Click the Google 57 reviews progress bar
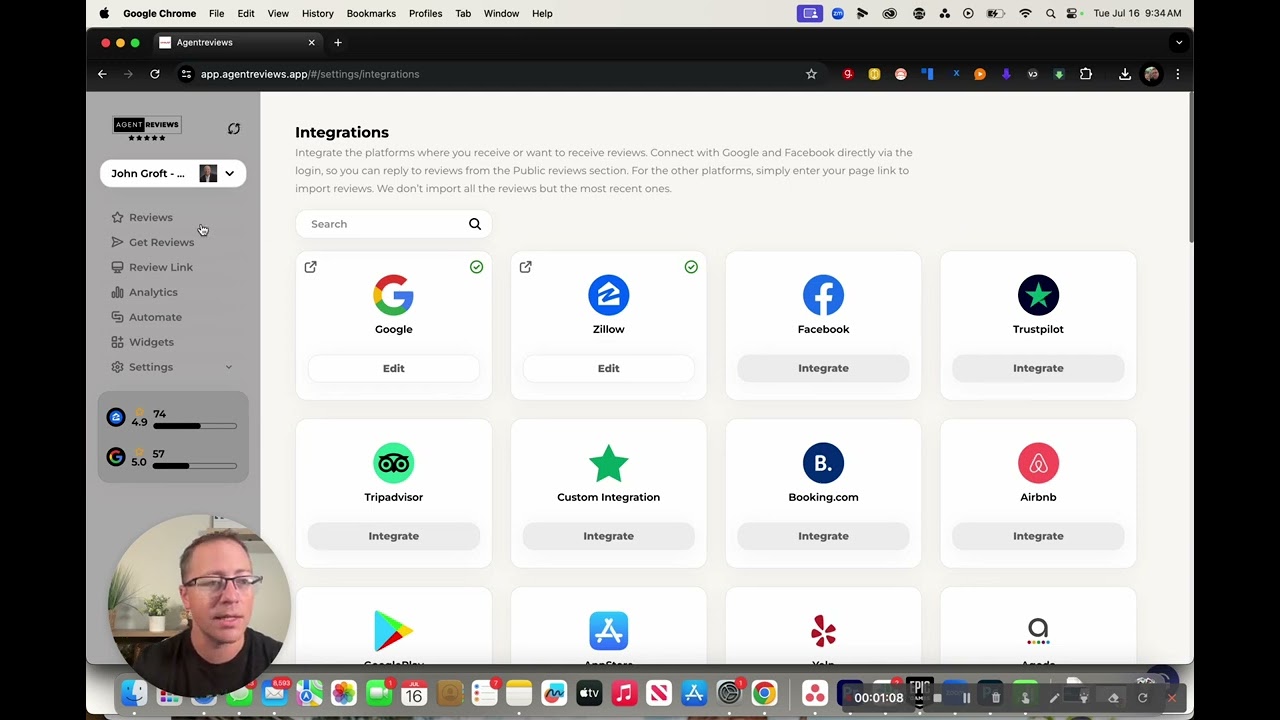Screen dimensions: 1280x720 point(195,466)
